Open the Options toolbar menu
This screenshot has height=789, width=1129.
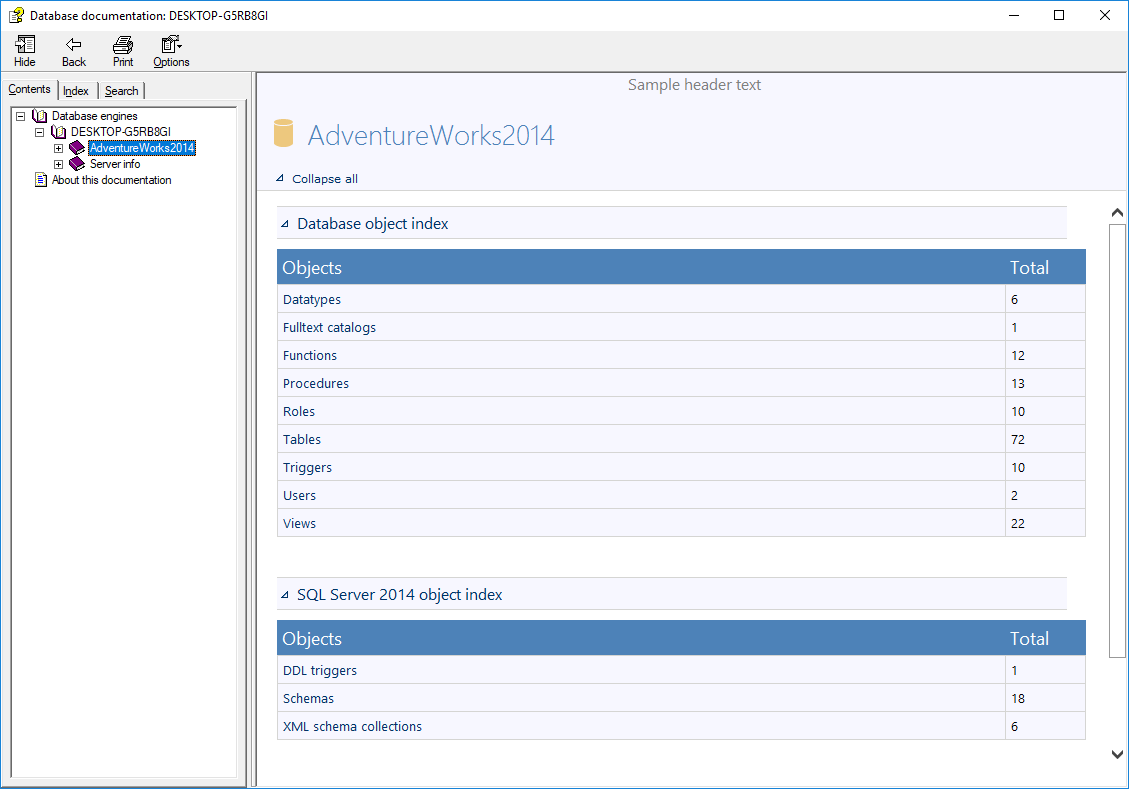click(x=171, y=45)
